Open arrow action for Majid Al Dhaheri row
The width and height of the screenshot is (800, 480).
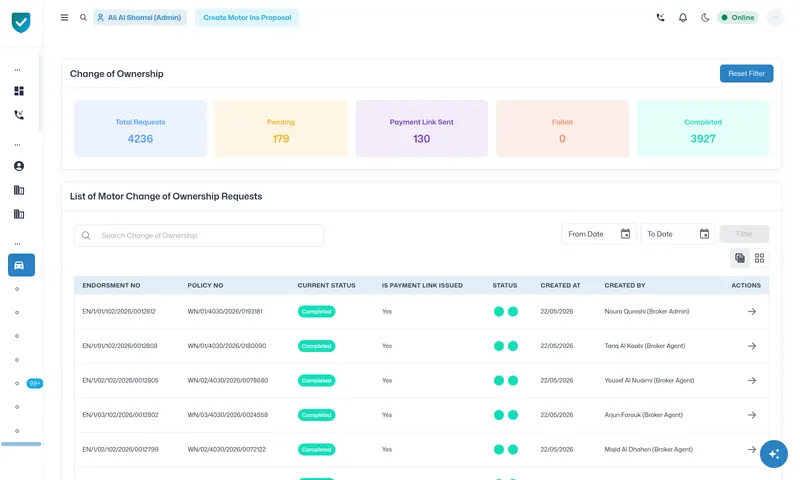point(752,449)
